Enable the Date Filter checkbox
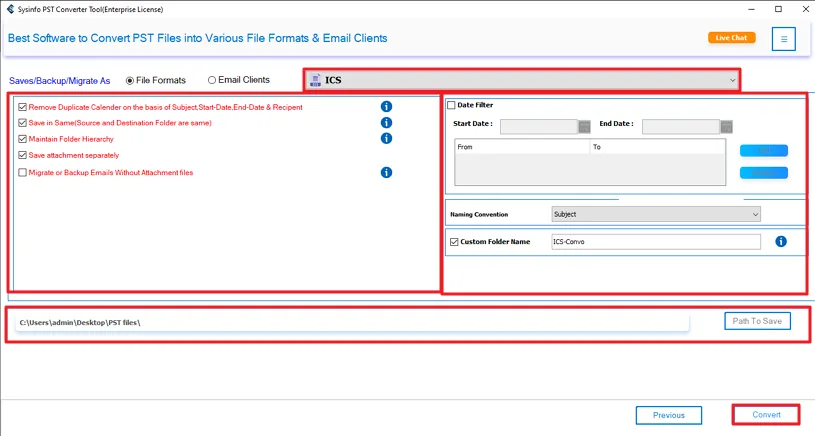815x436 pixels. pos(451,105)
